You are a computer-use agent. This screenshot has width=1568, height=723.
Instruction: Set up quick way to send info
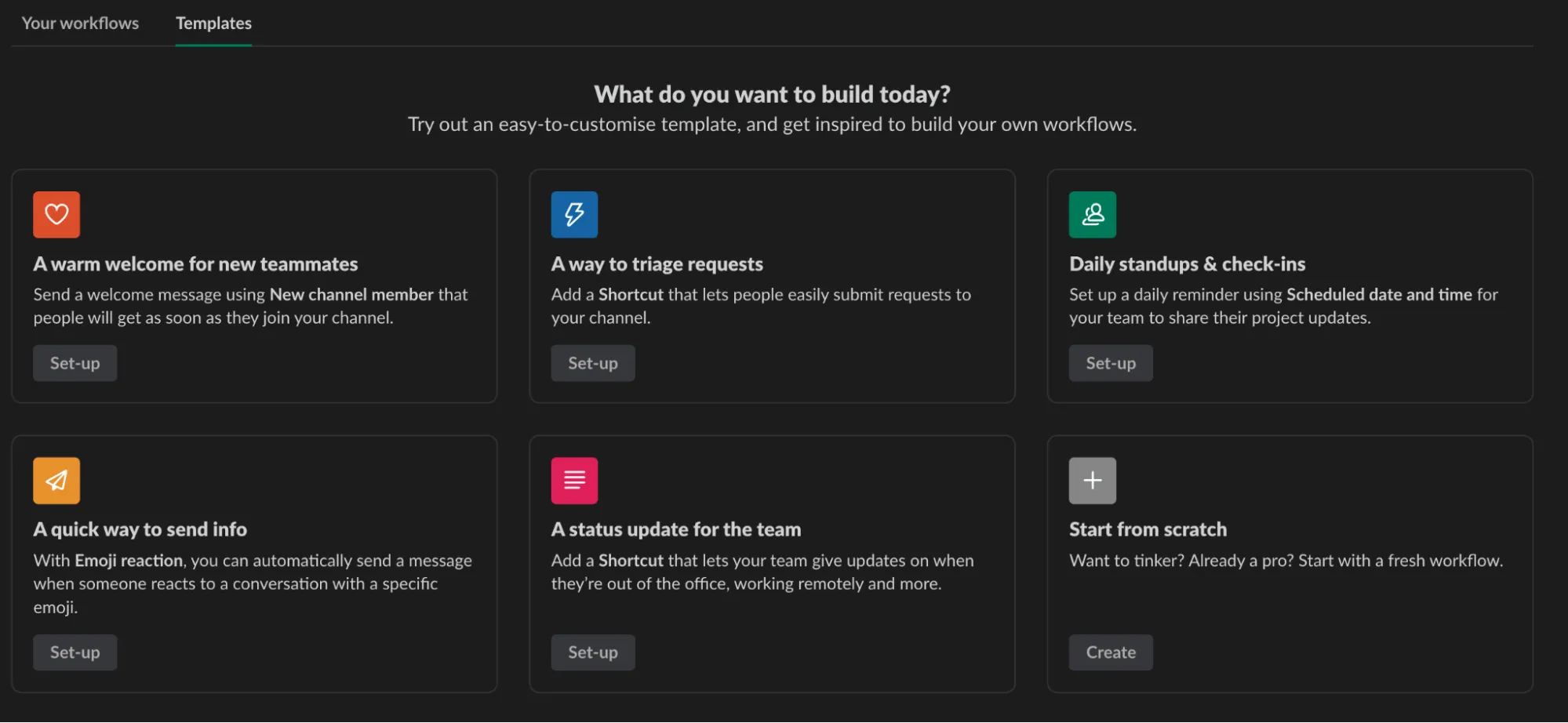pos(75,652)
